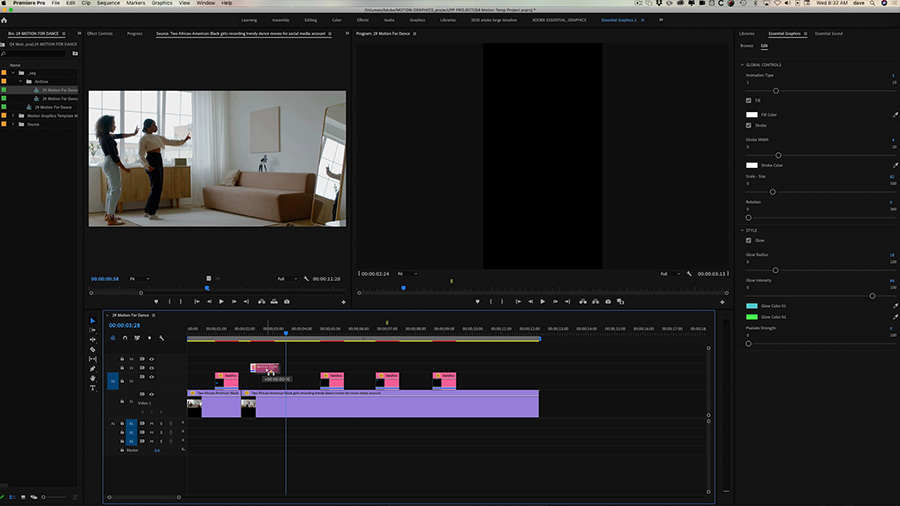The width and height of the screenshot is (900, 506).
Task: Select the Pen tool
Action: (92, 369)
